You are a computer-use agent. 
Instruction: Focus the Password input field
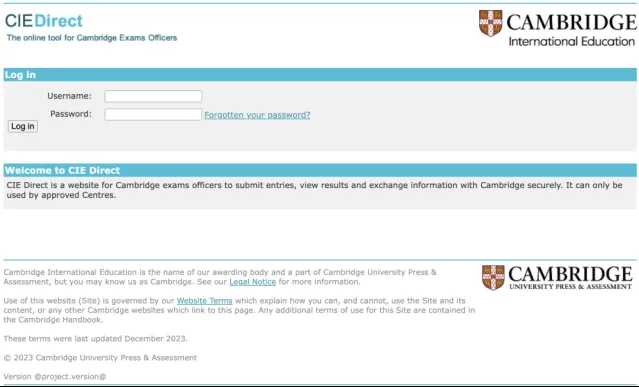153,114
